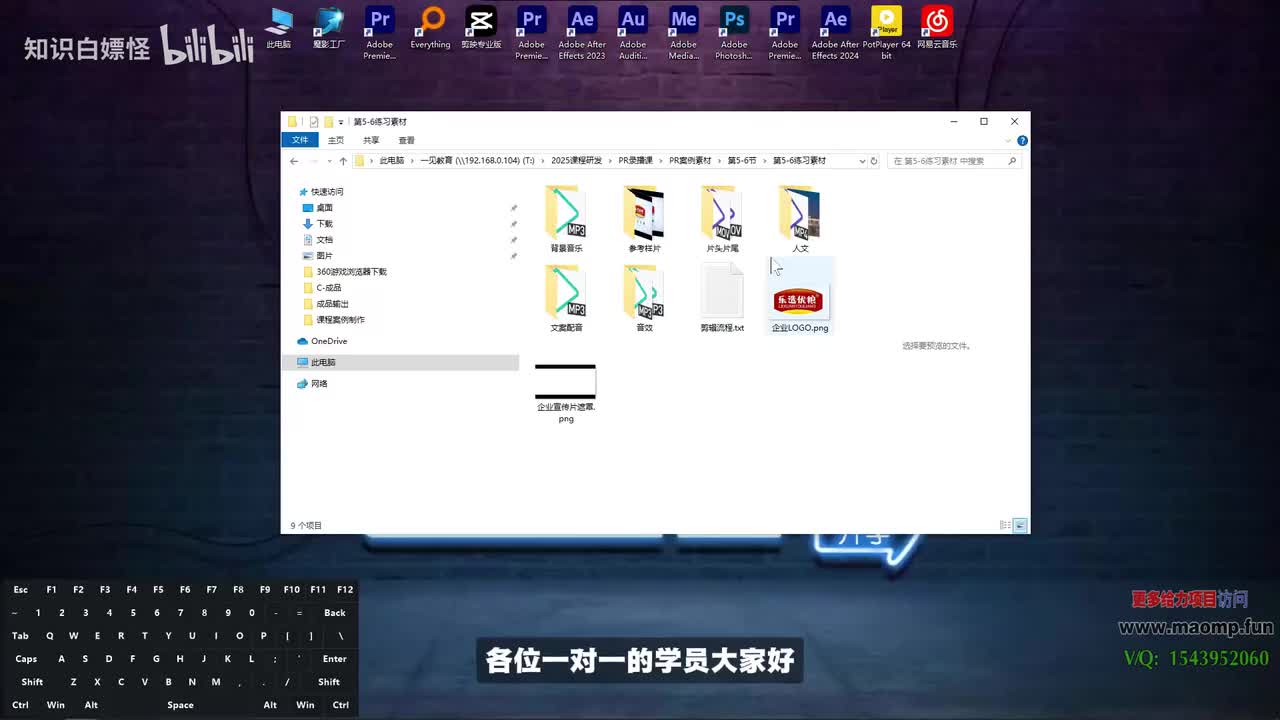Select 企业宣传片遮罩.png image thumbnail
1280x720 pixels.
point(566,394)
